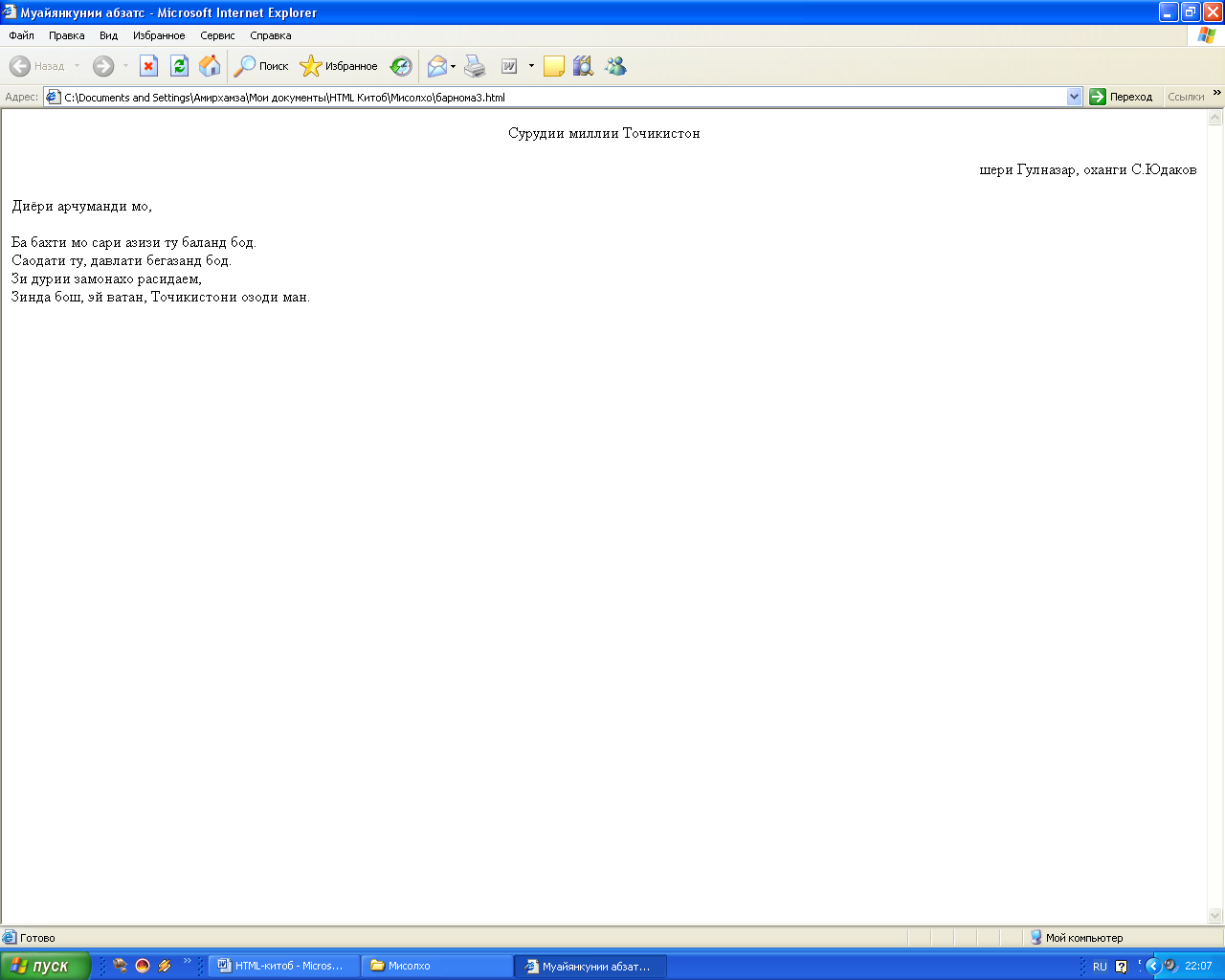This screenshot has width=1225, height=980.
Task: Expand the address bar dropdown list
Action: point(1074,97)
